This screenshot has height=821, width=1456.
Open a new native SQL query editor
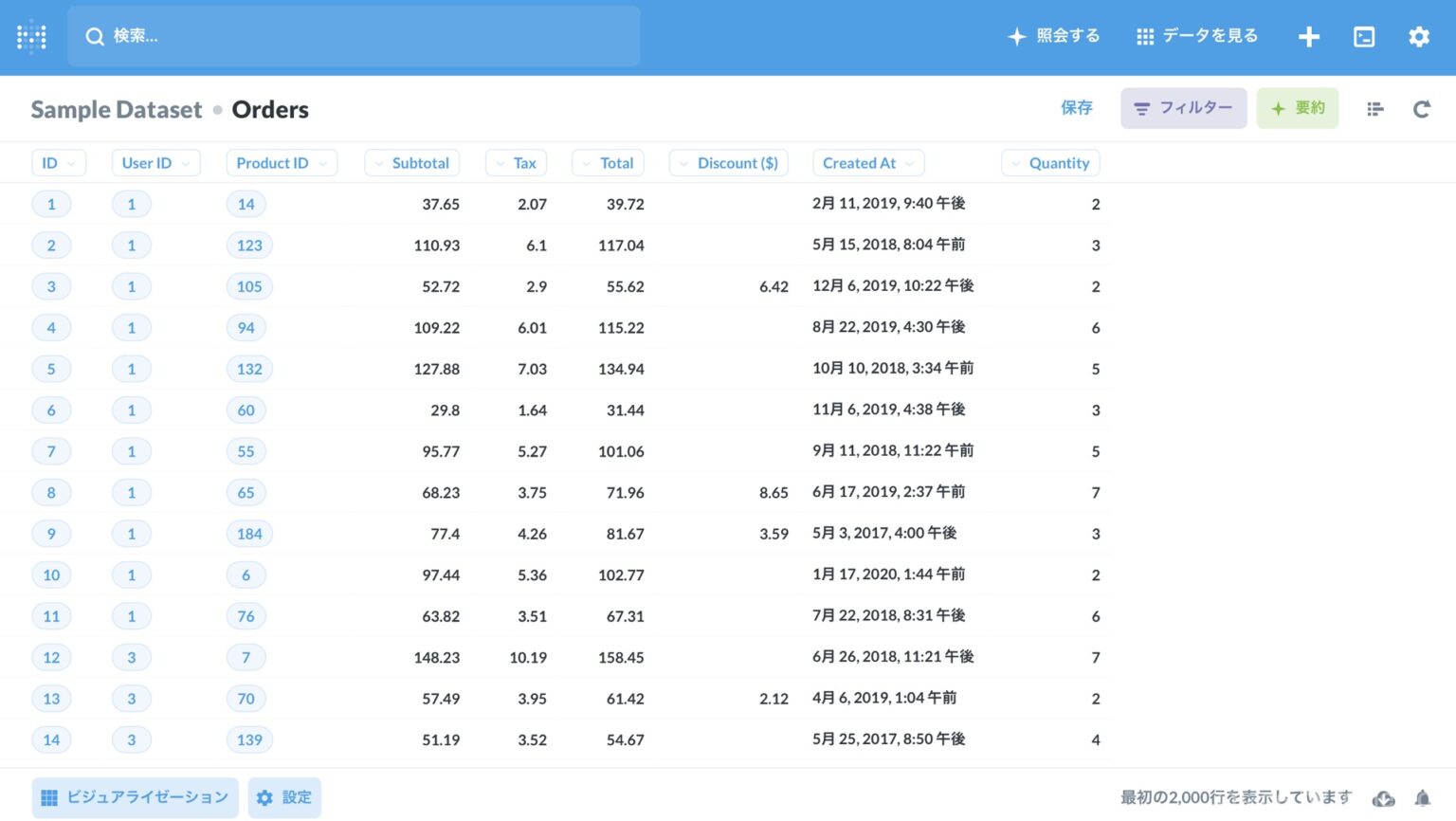tap(1364, 36)
